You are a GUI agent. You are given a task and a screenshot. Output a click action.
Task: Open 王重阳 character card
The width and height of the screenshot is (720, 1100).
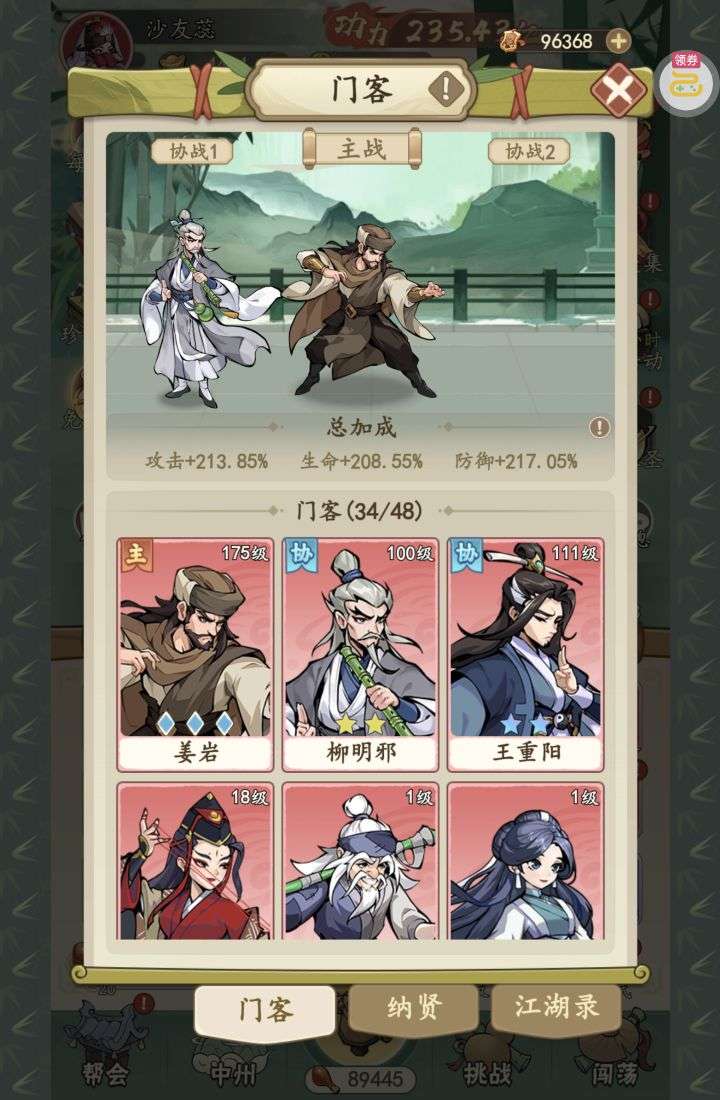click(526, 655)
